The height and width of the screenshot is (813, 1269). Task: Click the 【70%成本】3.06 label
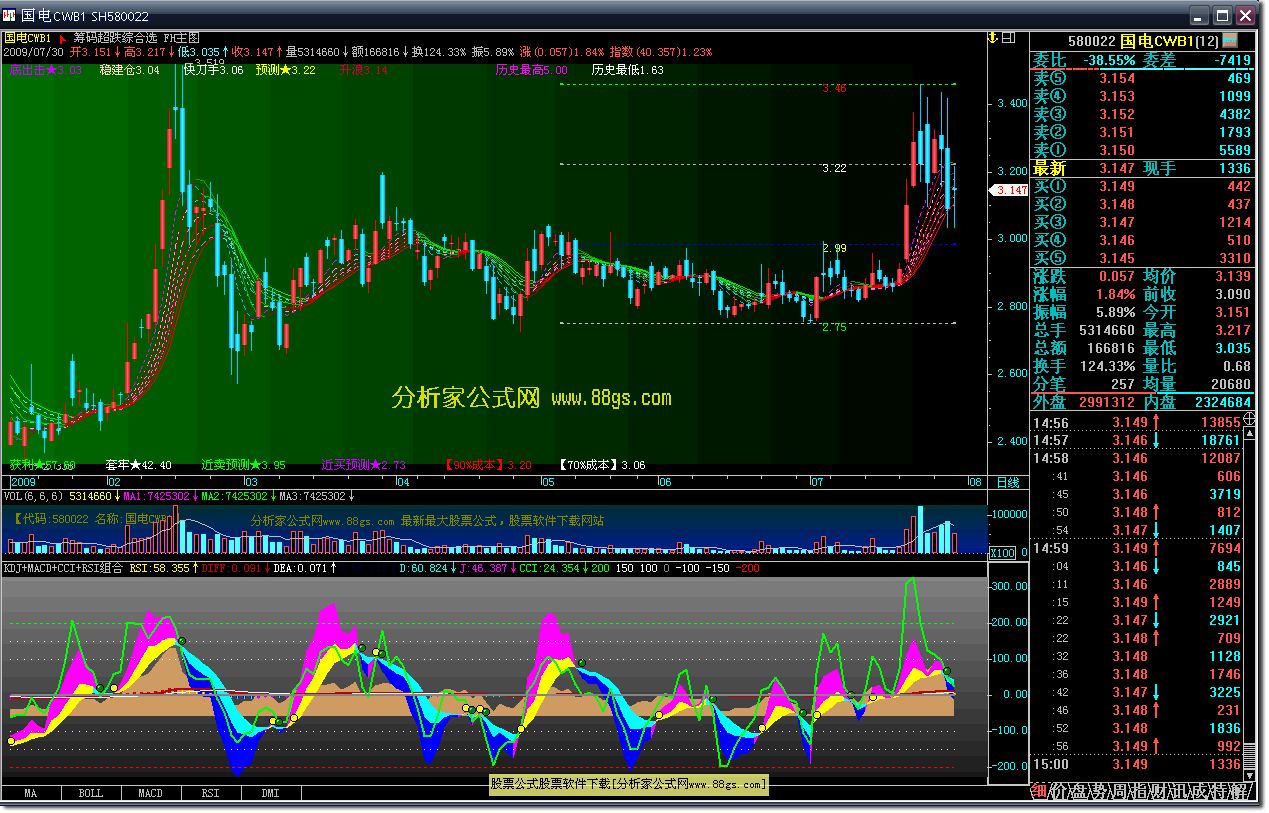pyautogui.click(x=602, y=465)
